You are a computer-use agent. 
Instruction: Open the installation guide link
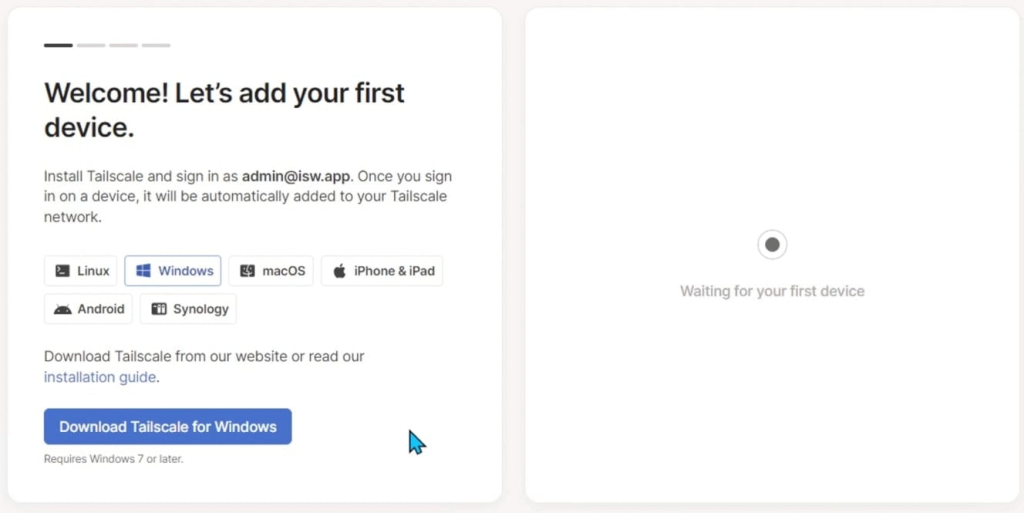pyautogui.click(x=100, y=377)
